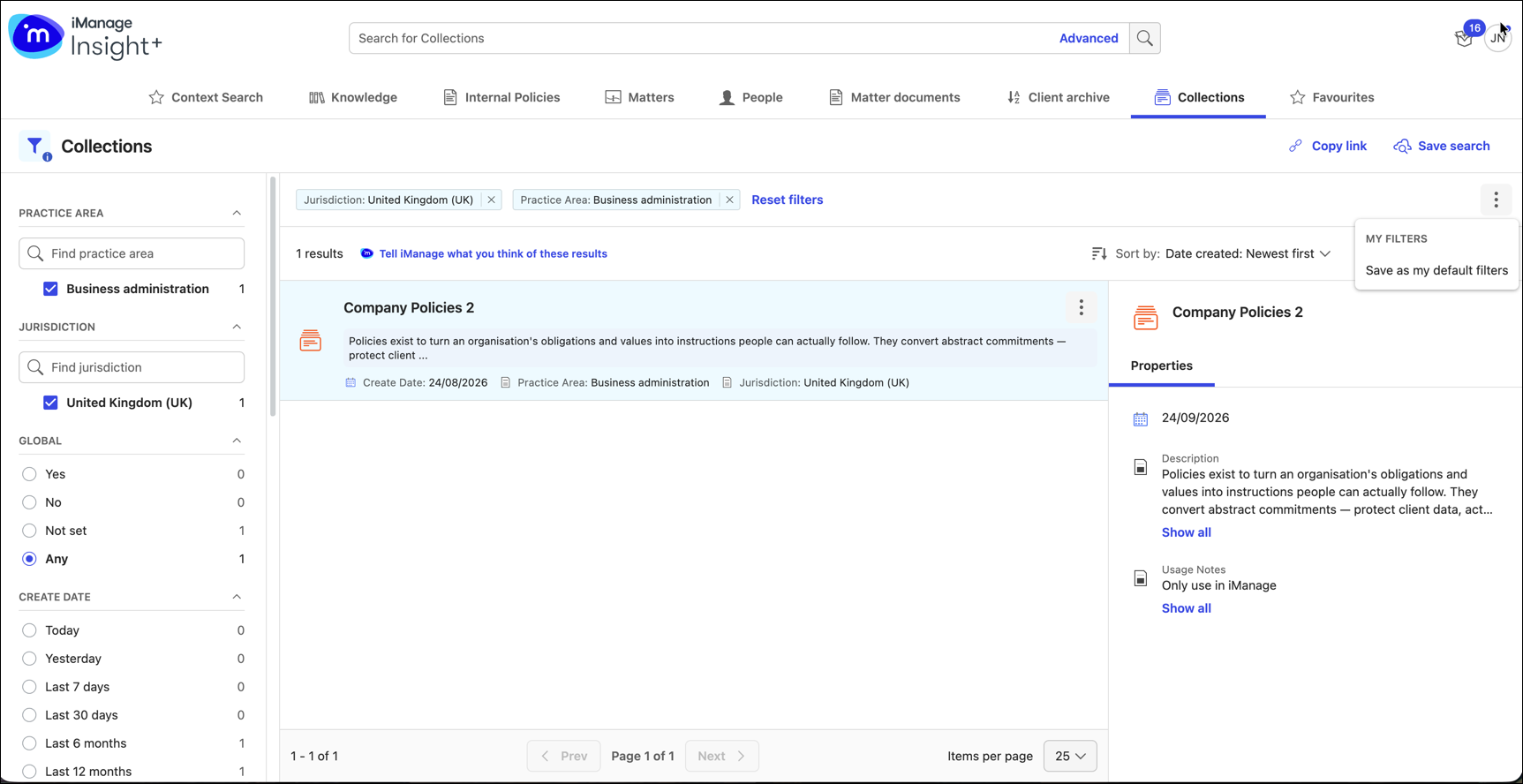The image size is (1523, 784).
Task: Click the search magnifier icon button
Action: tap(1144, 38)
